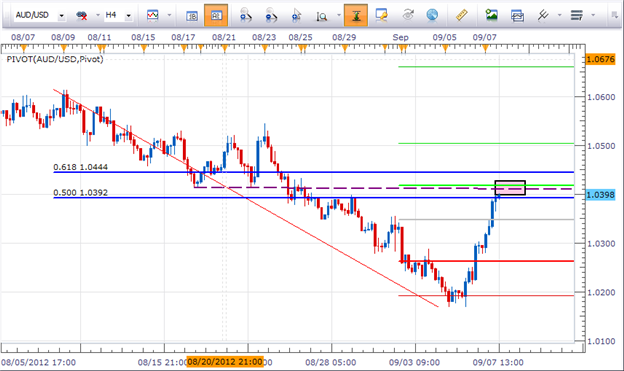This screenshot has width=624, height=371.
Task: Click the eye with arrow icon
Action: pyautogui.click(x=408, y=15)
